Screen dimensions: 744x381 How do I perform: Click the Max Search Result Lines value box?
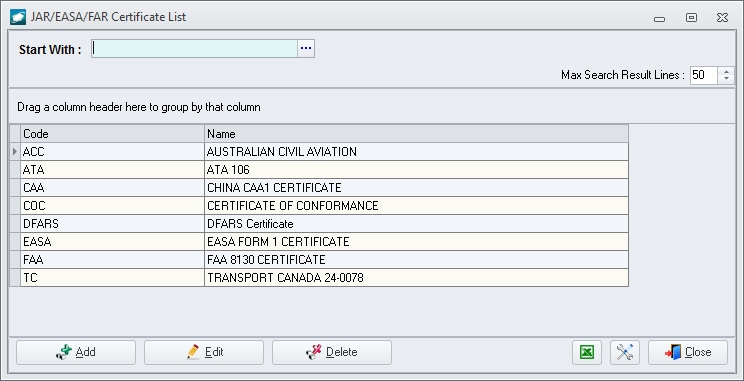(x=704, y=75)
